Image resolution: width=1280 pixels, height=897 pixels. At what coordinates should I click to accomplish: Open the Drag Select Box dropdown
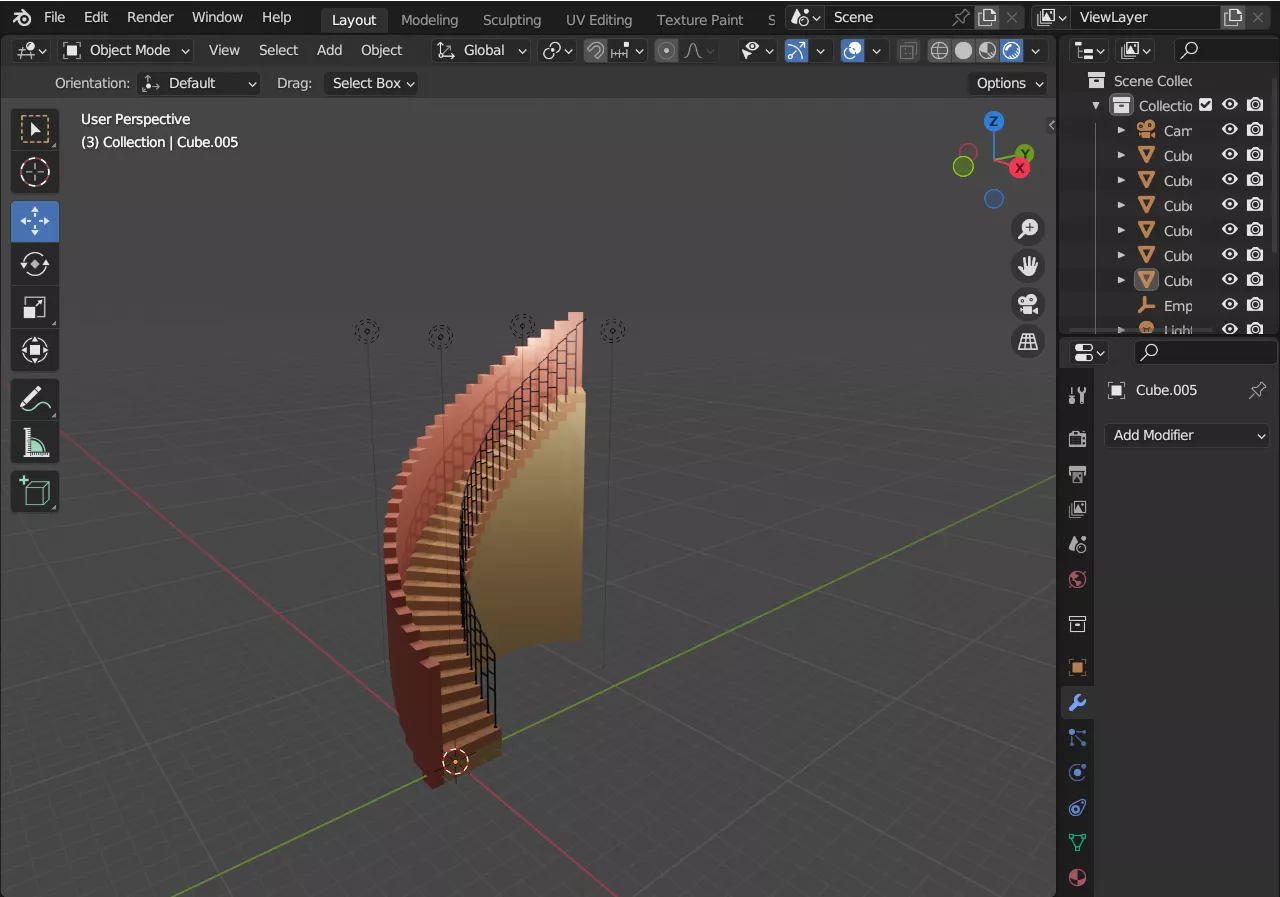370,83
